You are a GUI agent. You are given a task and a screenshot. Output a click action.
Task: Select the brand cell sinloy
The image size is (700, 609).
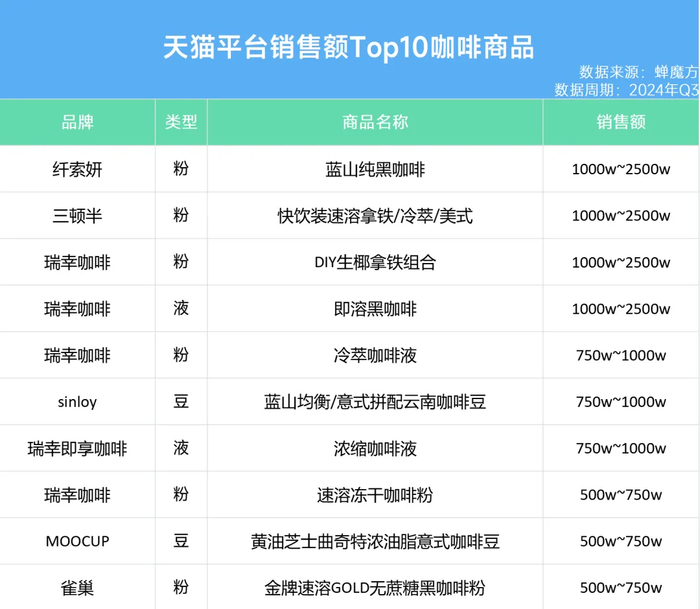(78, 402)
